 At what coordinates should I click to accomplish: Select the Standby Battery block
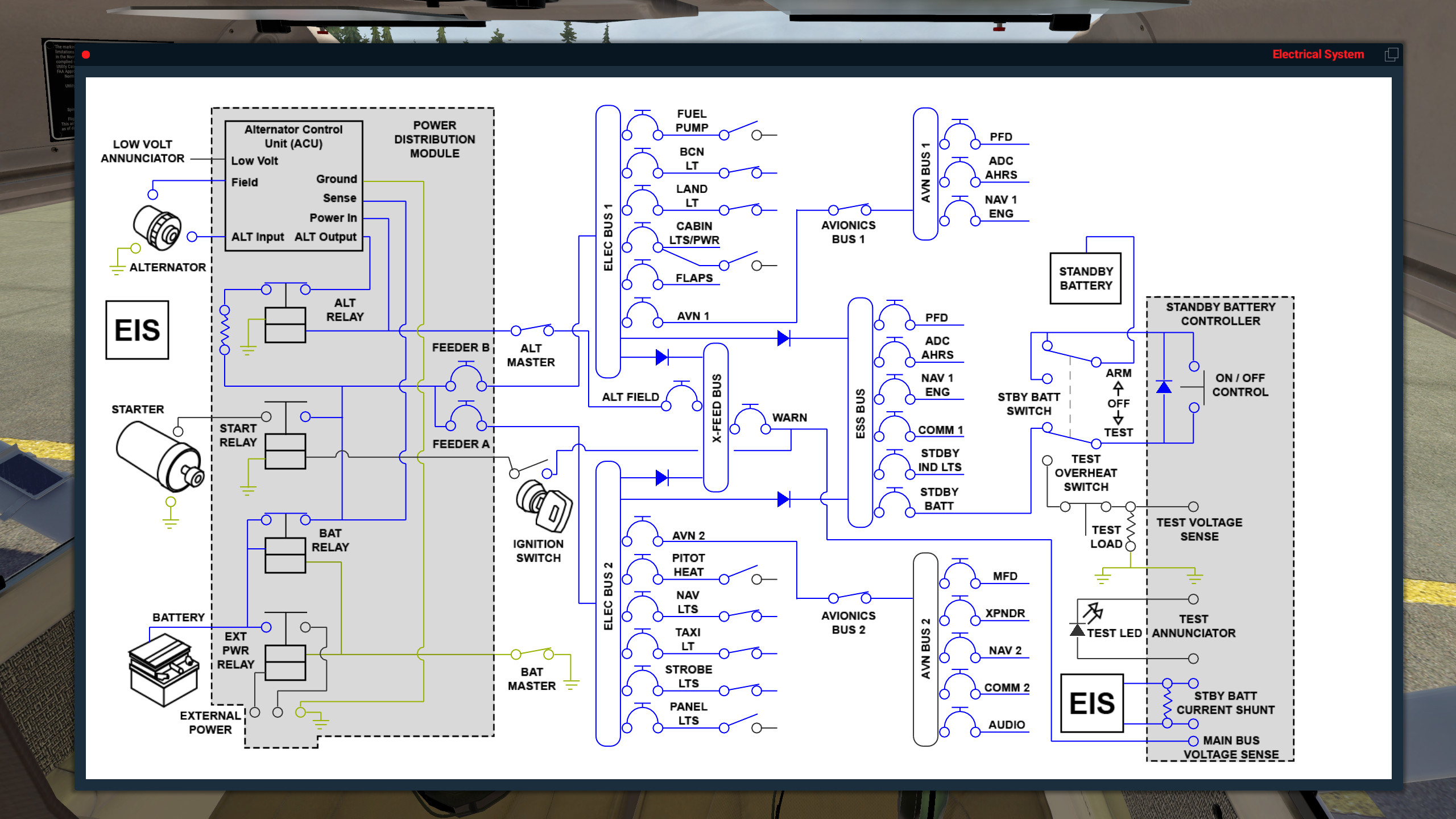coord(1086,279)
